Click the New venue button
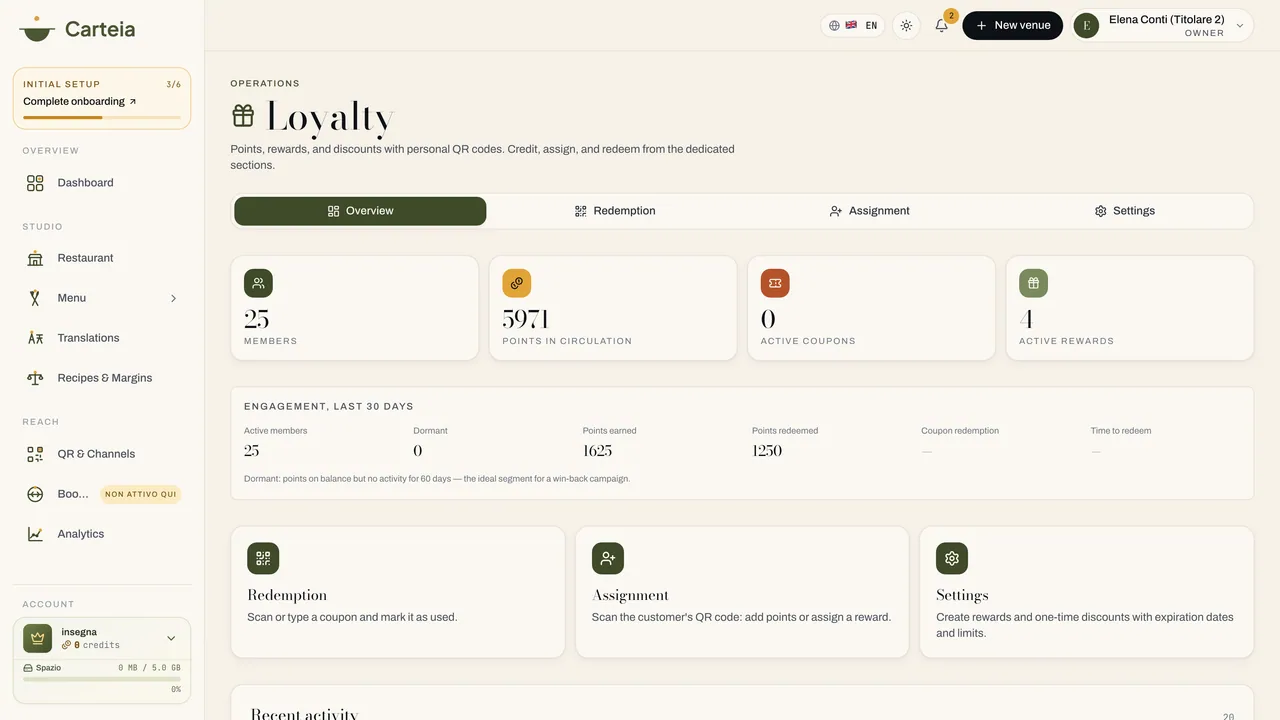 1012,26
